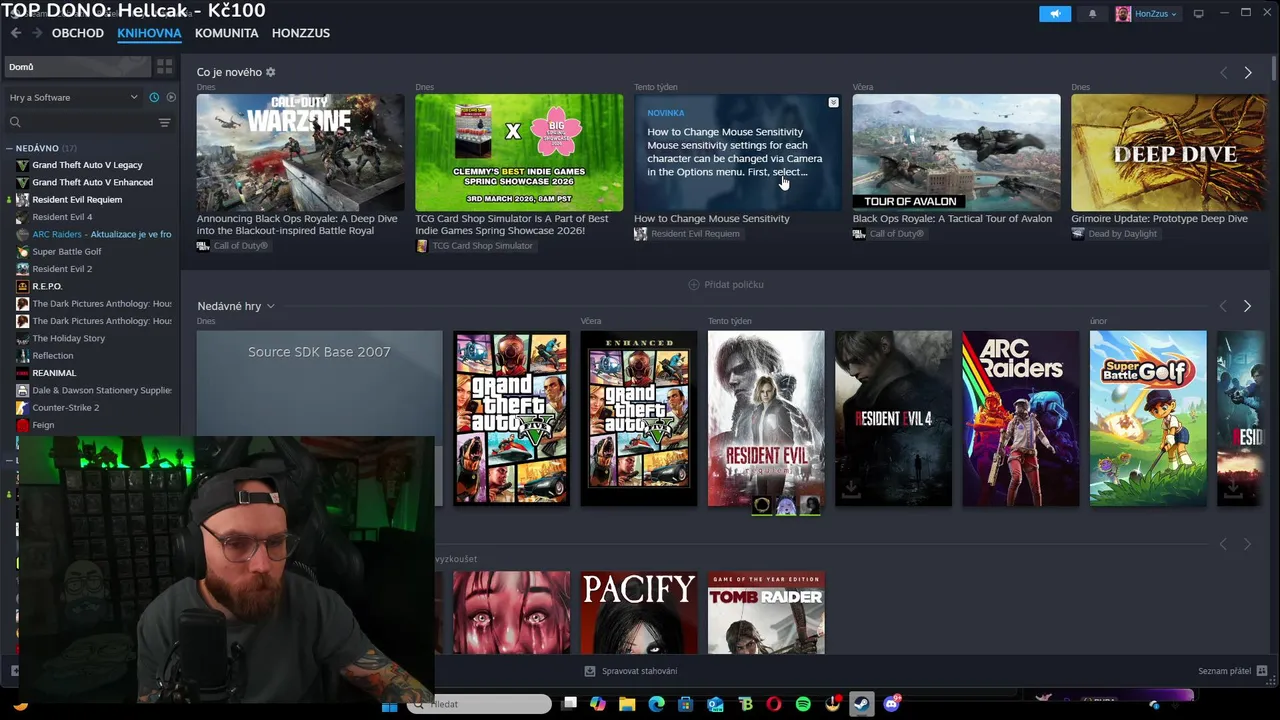Screen dimensions: 1280x720
Task: Toggle sort by recent activity clock icon
Action: [154, 97]
